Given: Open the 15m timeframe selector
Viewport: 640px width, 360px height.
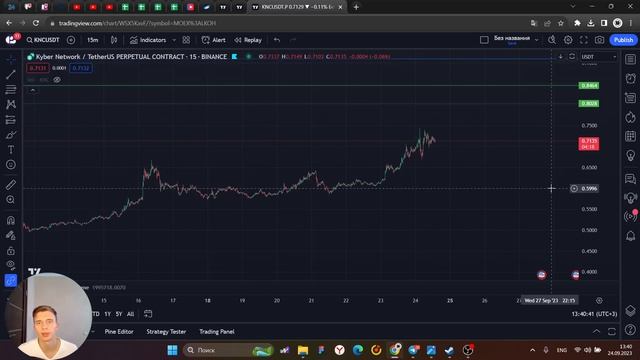Looking at the screenshot, I should click(93, 40).
